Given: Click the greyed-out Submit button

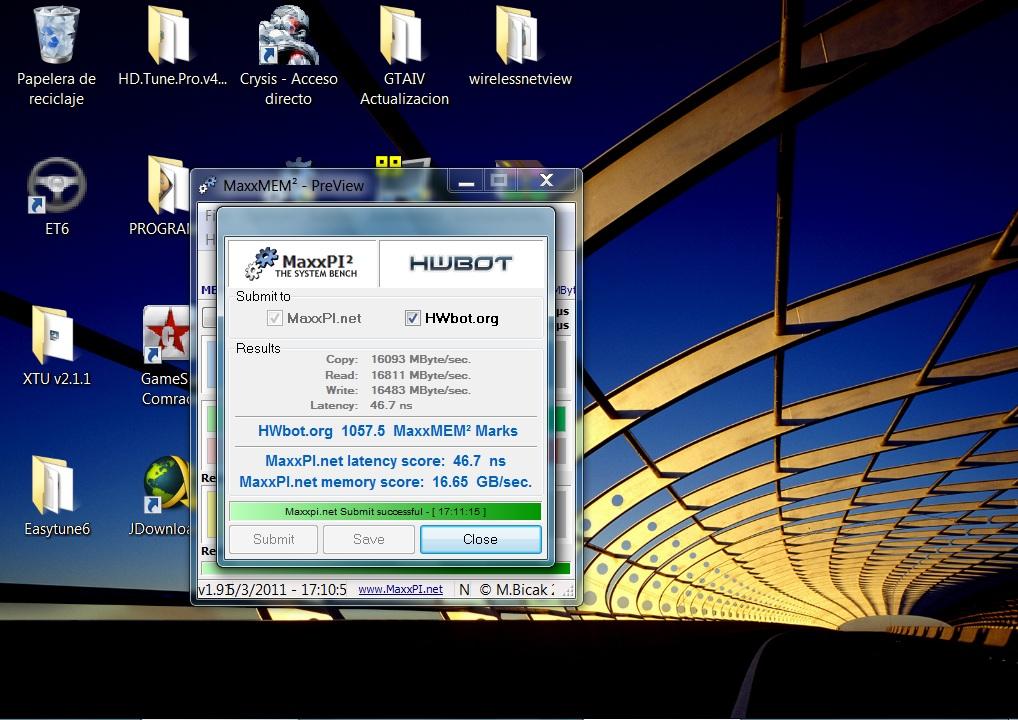Looking at the screenshot, I should click(273, 539).
